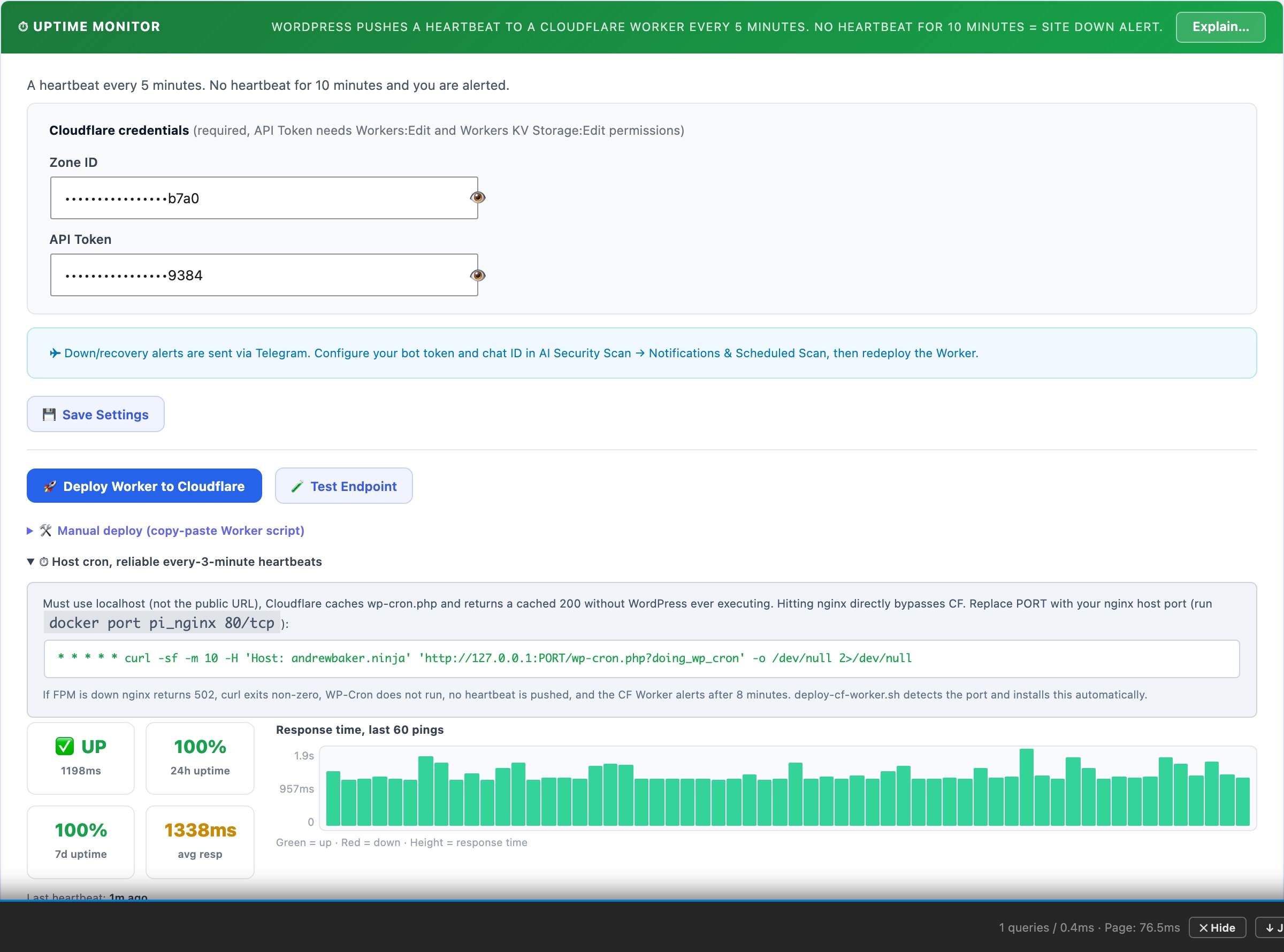
Task: Click the Save Settings button
Action: click(x=96, y=414)
